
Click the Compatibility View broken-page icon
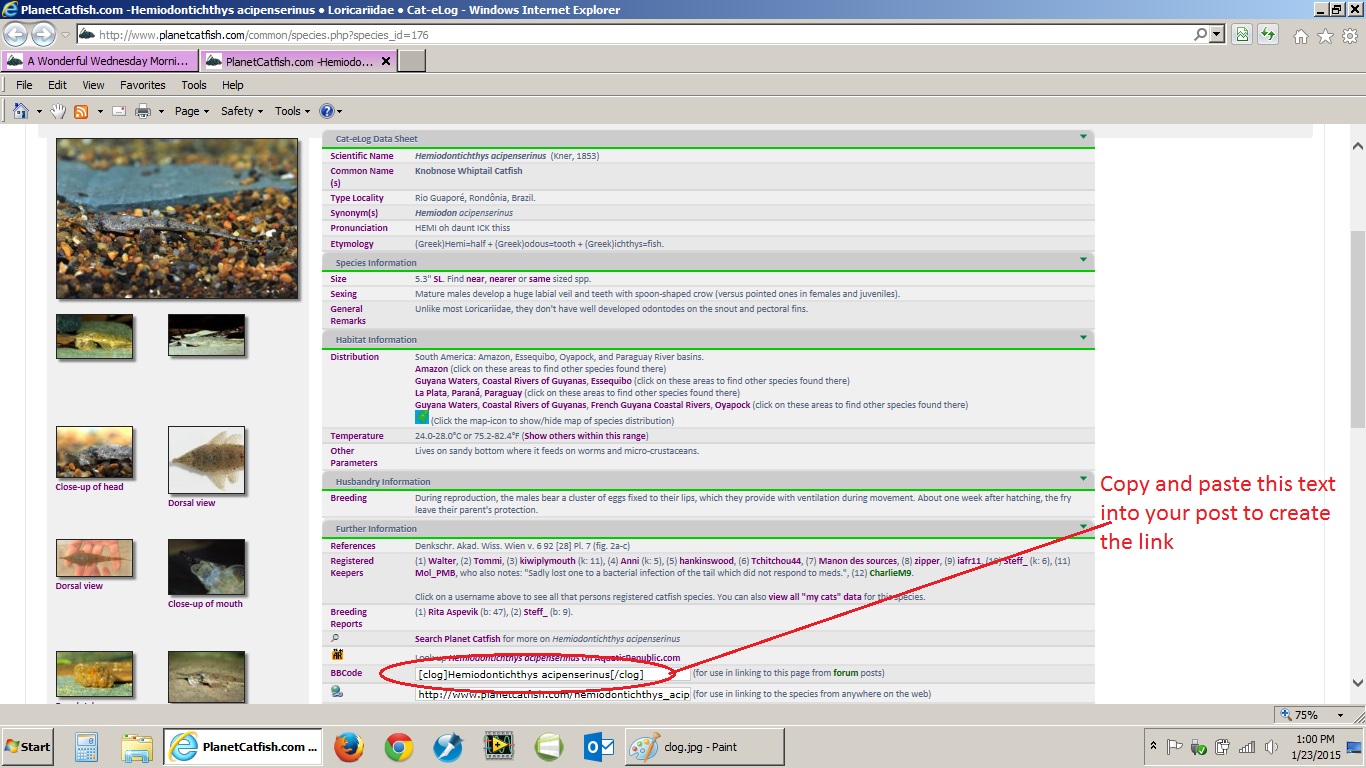pyautogui.click(x=1242, y=35)
